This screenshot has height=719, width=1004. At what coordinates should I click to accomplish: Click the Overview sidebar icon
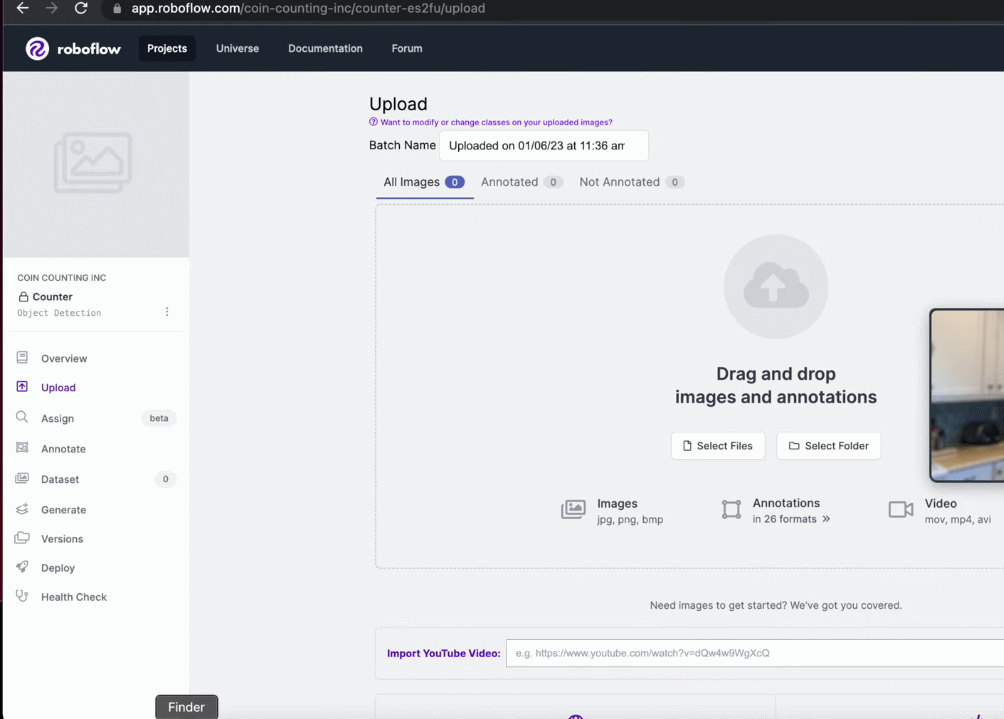click(x=22, y=357)
